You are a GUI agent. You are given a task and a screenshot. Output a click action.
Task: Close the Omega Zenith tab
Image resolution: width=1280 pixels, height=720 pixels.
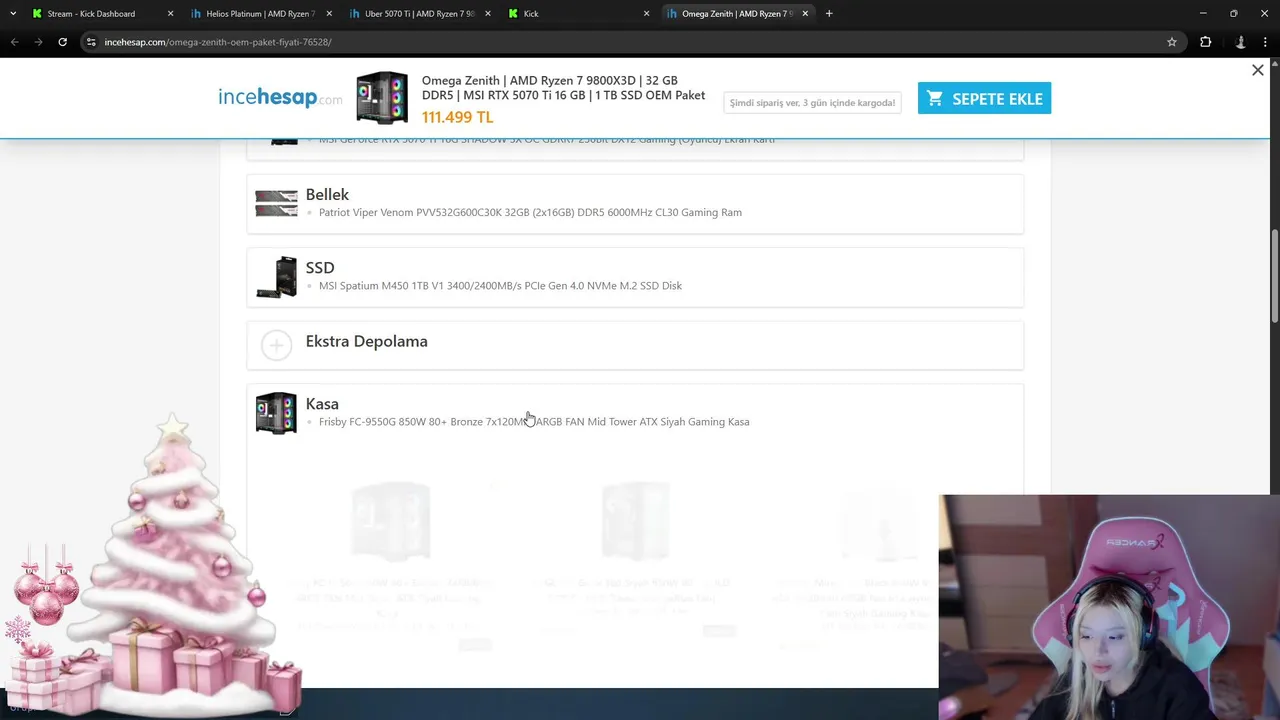tap(805, 14)
